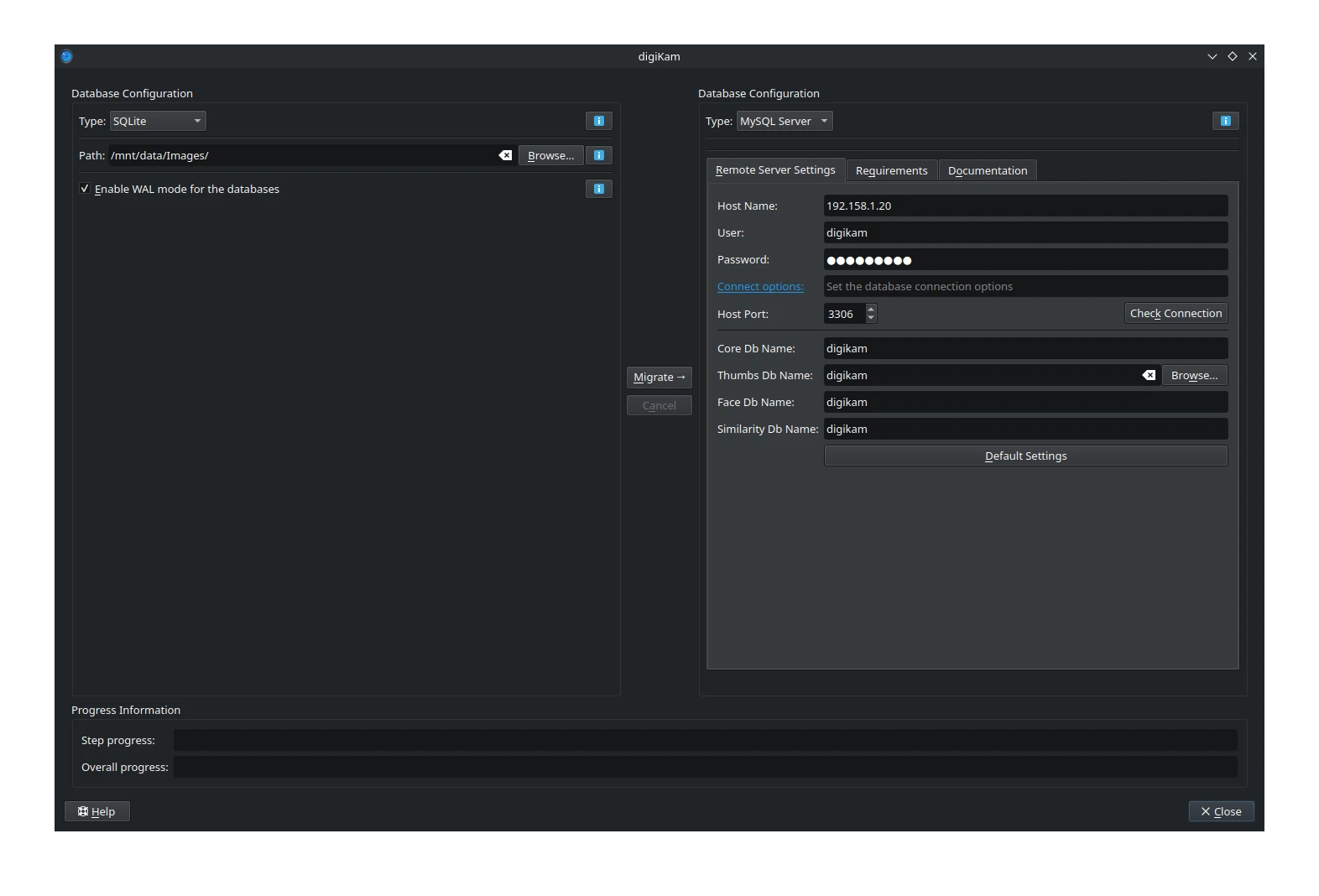Viewport: 1319px width, 896px height.
Task: Focus the Face Db Name field
Action: (1025, 402)
